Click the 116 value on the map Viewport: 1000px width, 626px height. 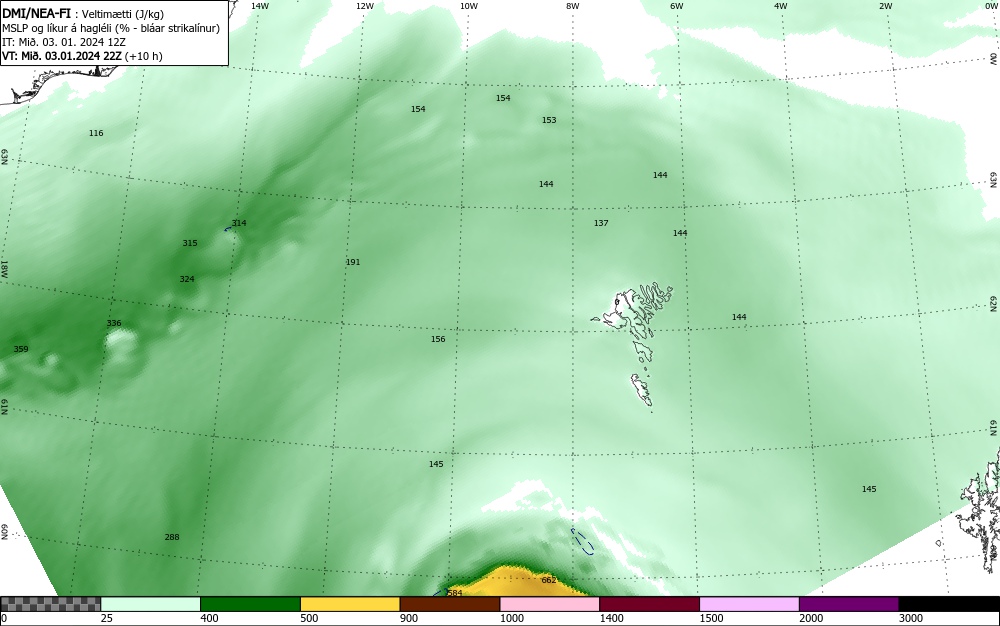96,133
